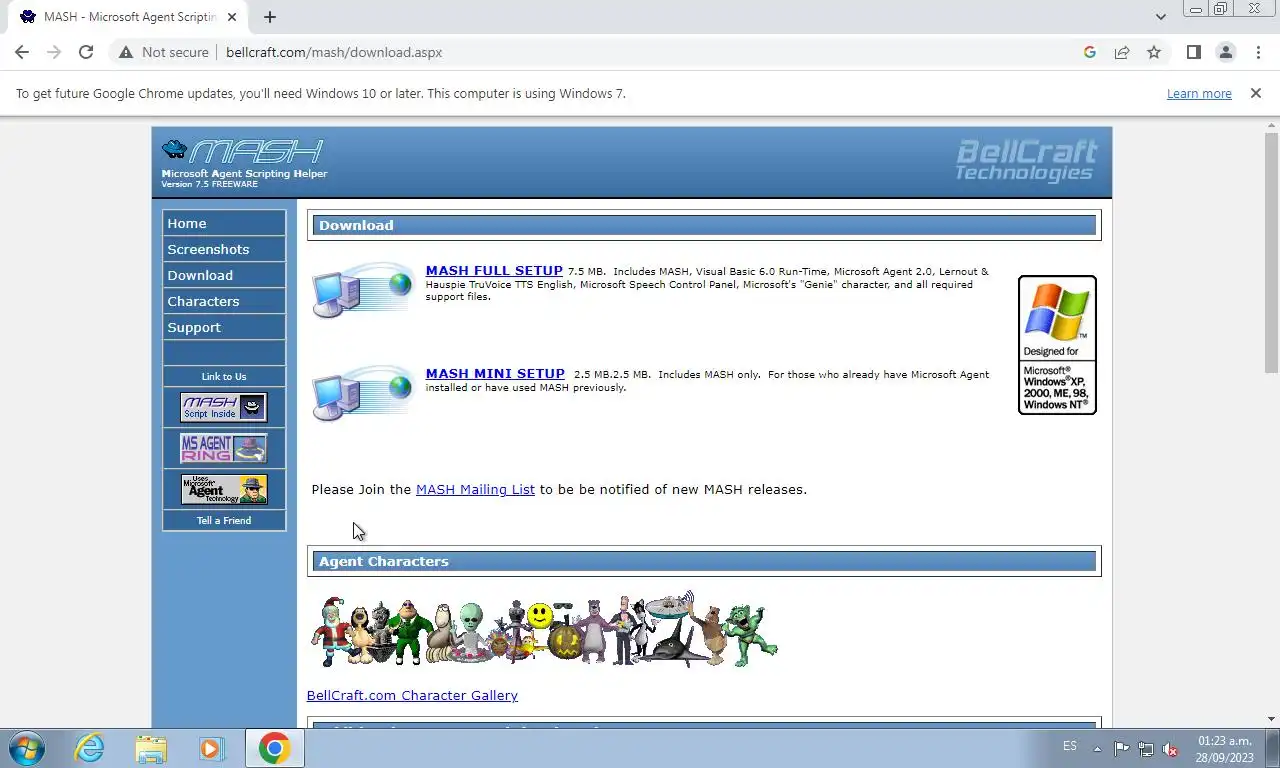Click Designed for Windows XP logo

pos(1057,345)
